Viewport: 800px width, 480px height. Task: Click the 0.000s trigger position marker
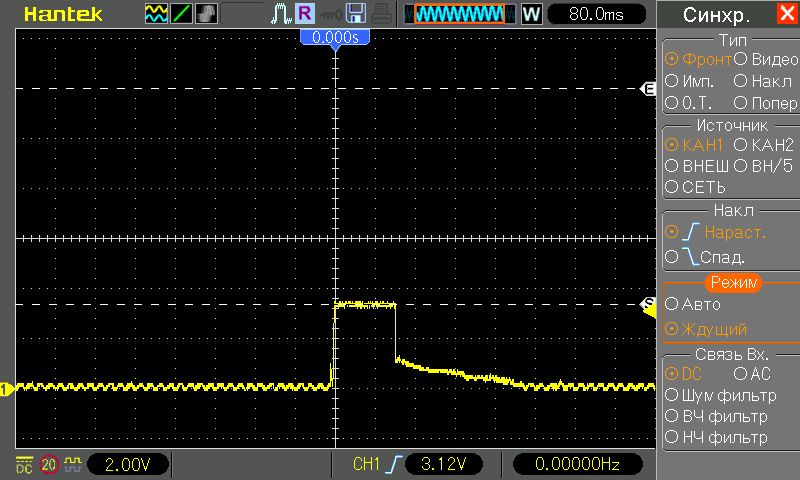pos(336,36)
